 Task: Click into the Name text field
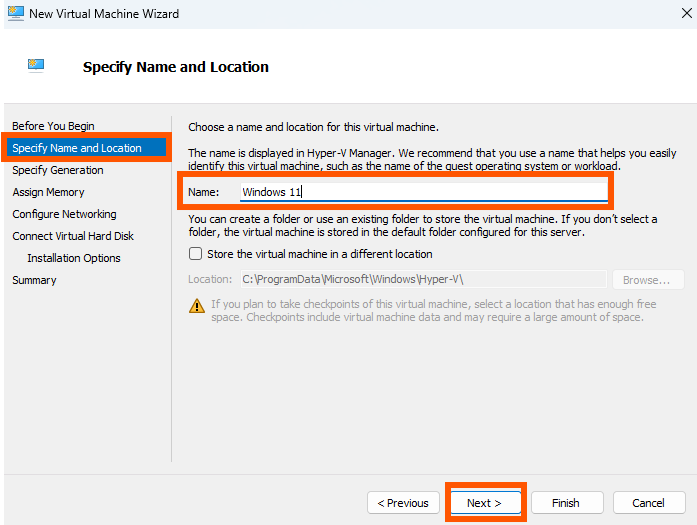tap(424, 192)
